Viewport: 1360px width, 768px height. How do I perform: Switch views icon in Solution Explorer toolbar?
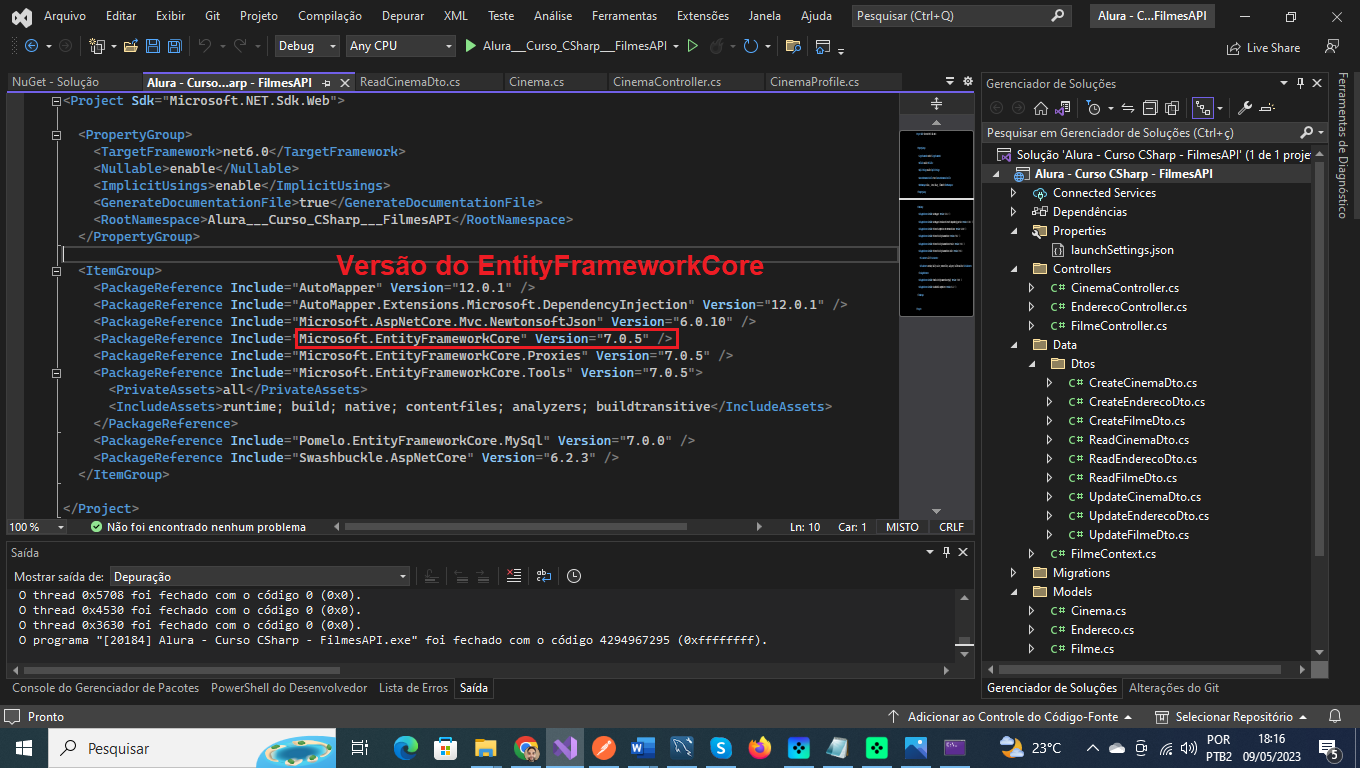pos(1062,108)
